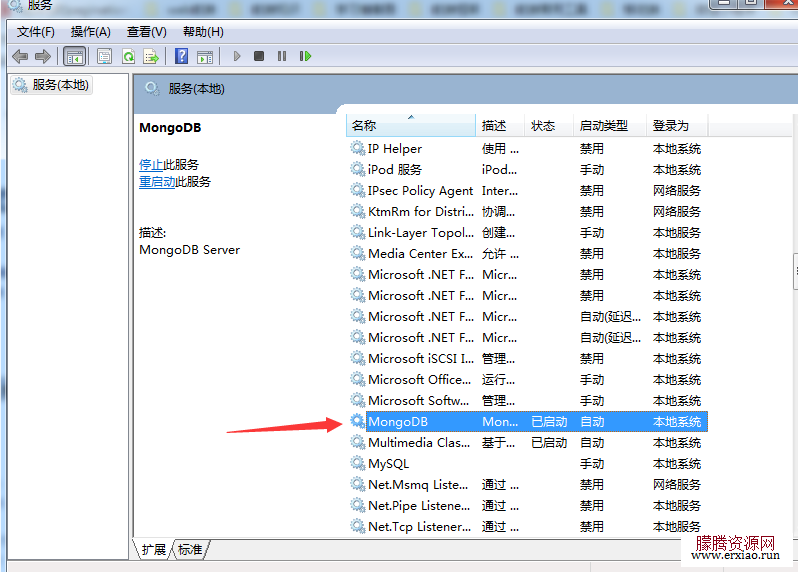Click the 手动 startup type in the MySQL row
This screenshot has height=572, width=798.
[592, 464]
